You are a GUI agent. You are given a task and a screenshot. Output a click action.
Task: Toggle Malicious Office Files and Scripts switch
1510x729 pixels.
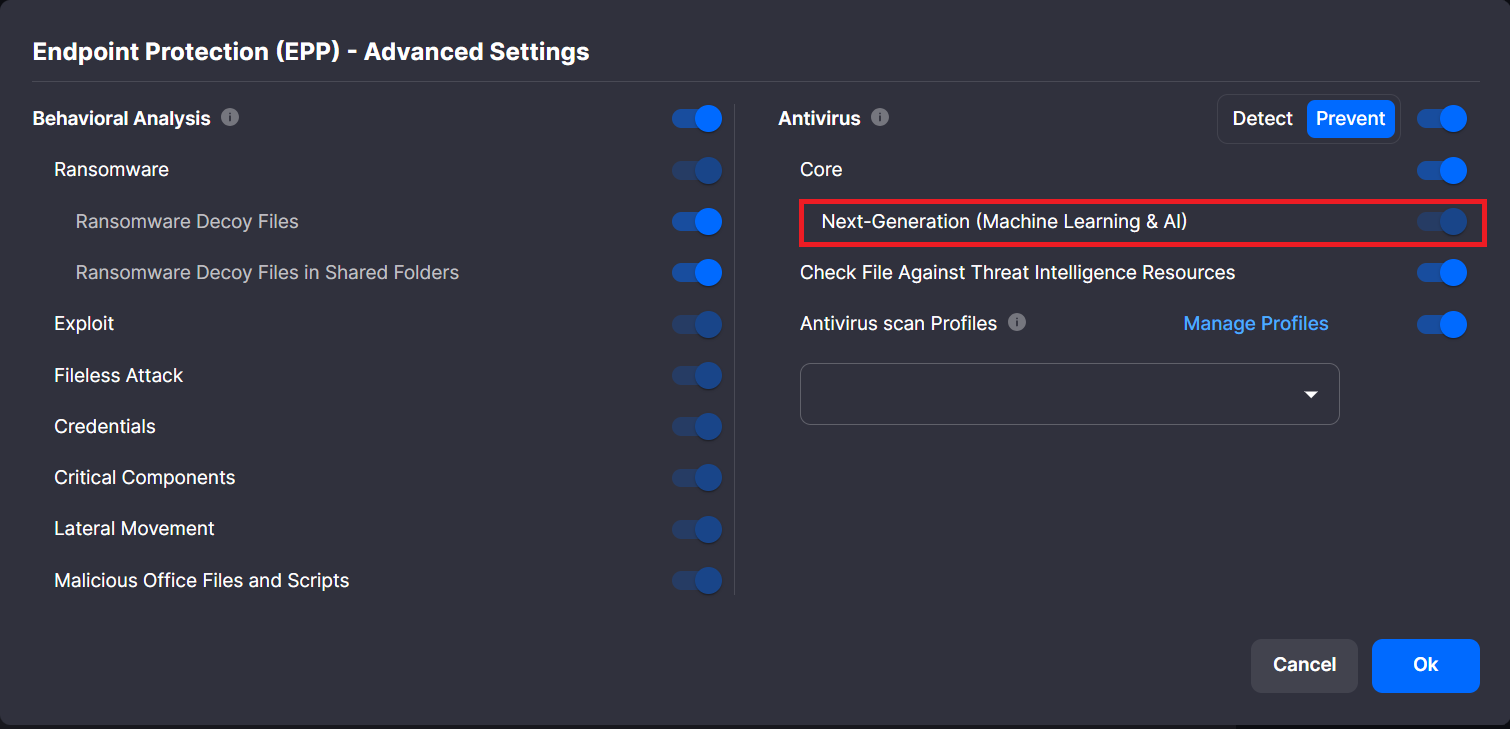click(x=697, y=580)
